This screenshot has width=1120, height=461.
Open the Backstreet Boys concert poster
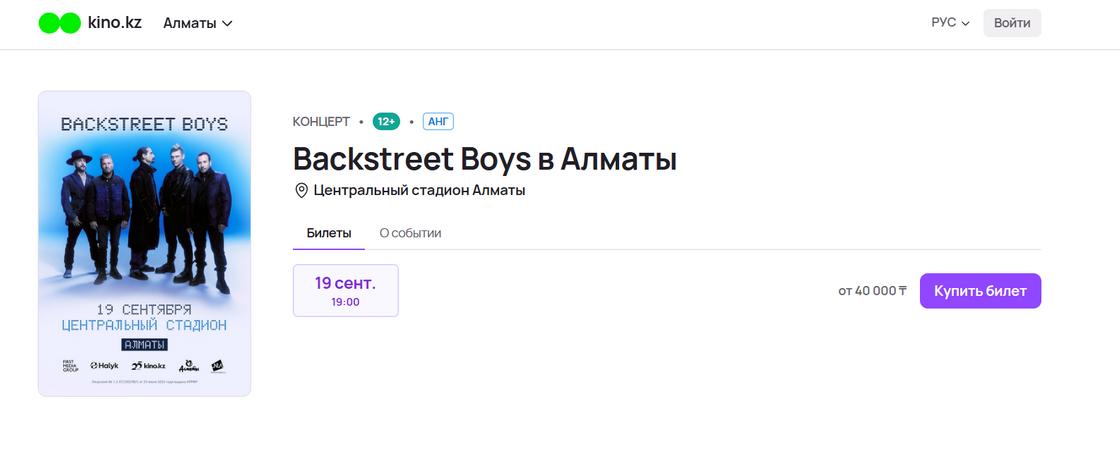pos(144,243)
